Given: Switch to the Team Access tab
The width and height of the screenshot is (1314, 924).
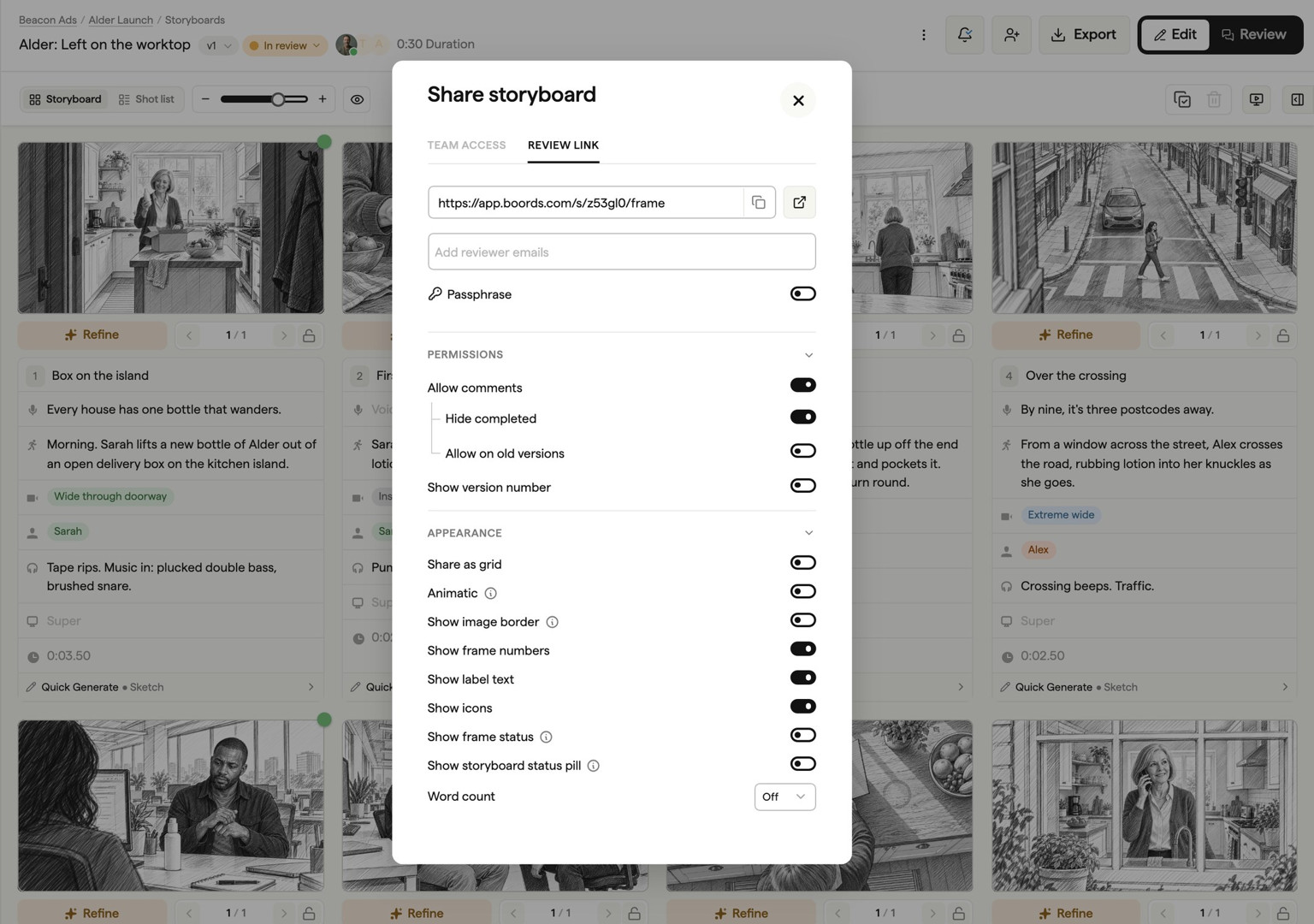Looking at the screenshot, I should click(x=466, y=145).
